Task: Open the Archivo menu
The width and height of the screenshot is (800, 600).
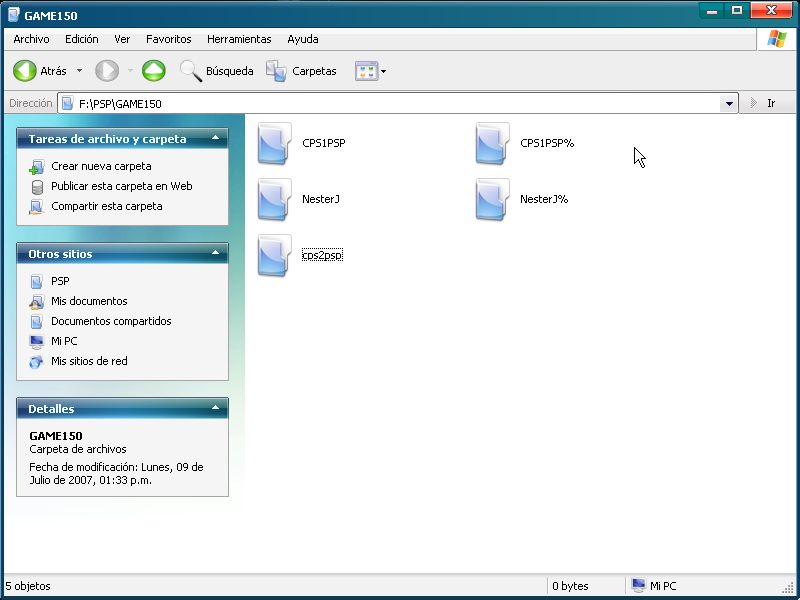Action: (x=31, y=39)
